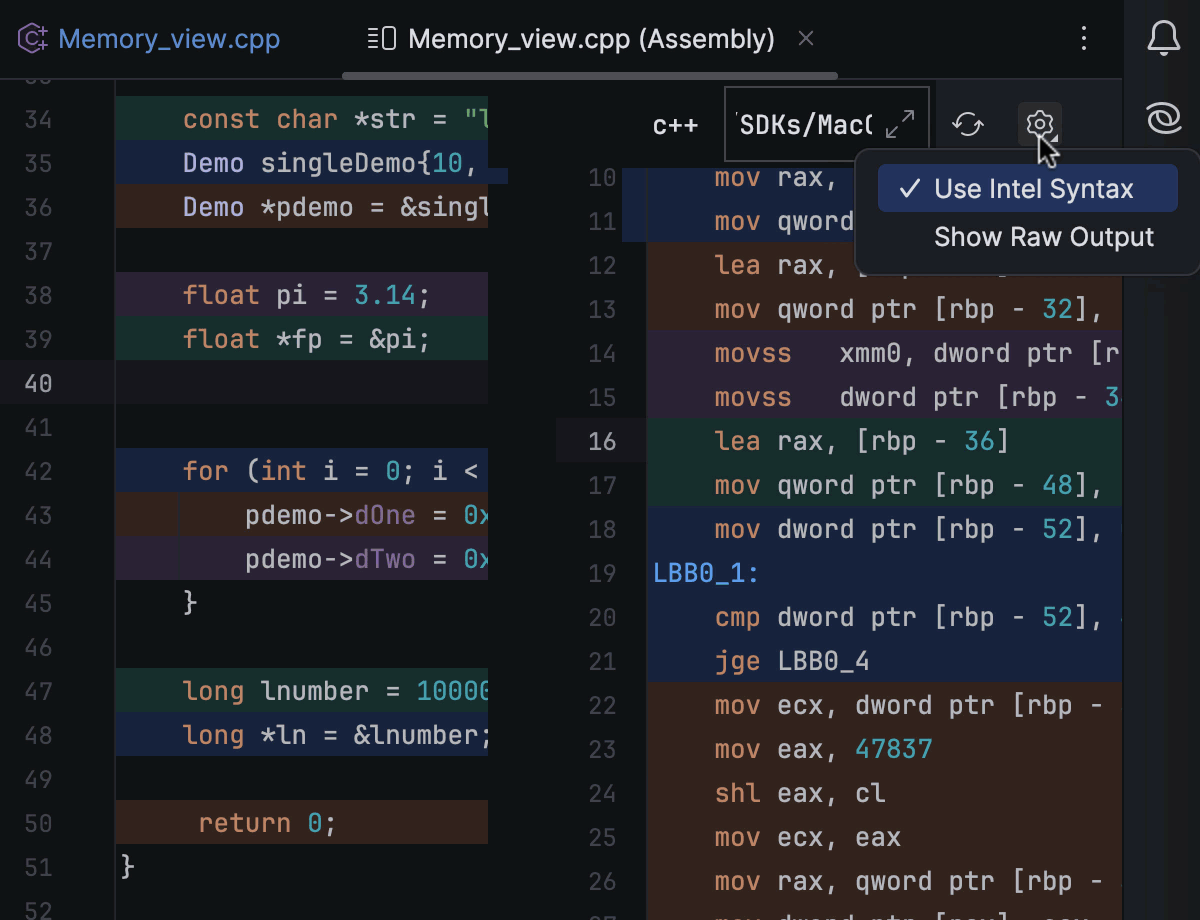Open the notifications bell
The height and width of the screenshot is (920, 1200).
tap(1163, 39)
